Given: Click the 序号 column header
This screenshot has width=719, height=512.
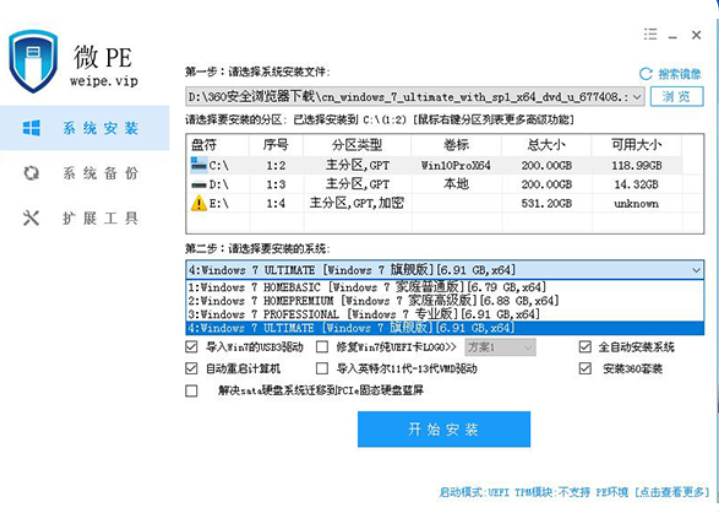Looking at the screenshot, I should tap(276, 145).
